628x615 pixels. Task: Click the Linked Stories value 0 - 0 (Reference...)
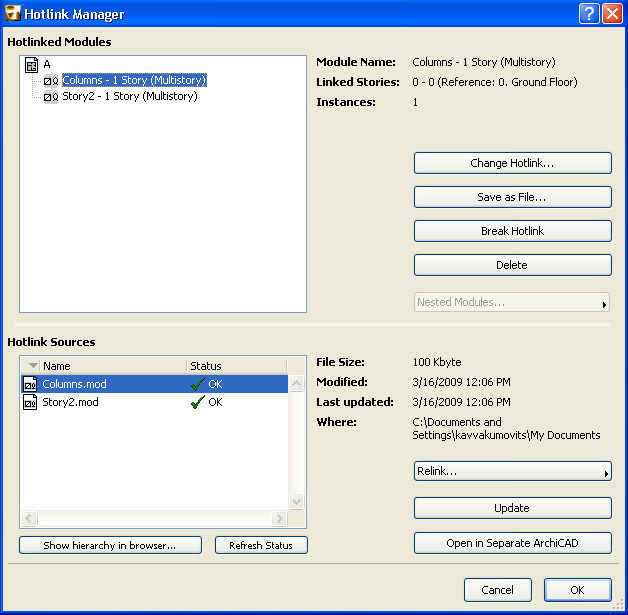(495, 82)
